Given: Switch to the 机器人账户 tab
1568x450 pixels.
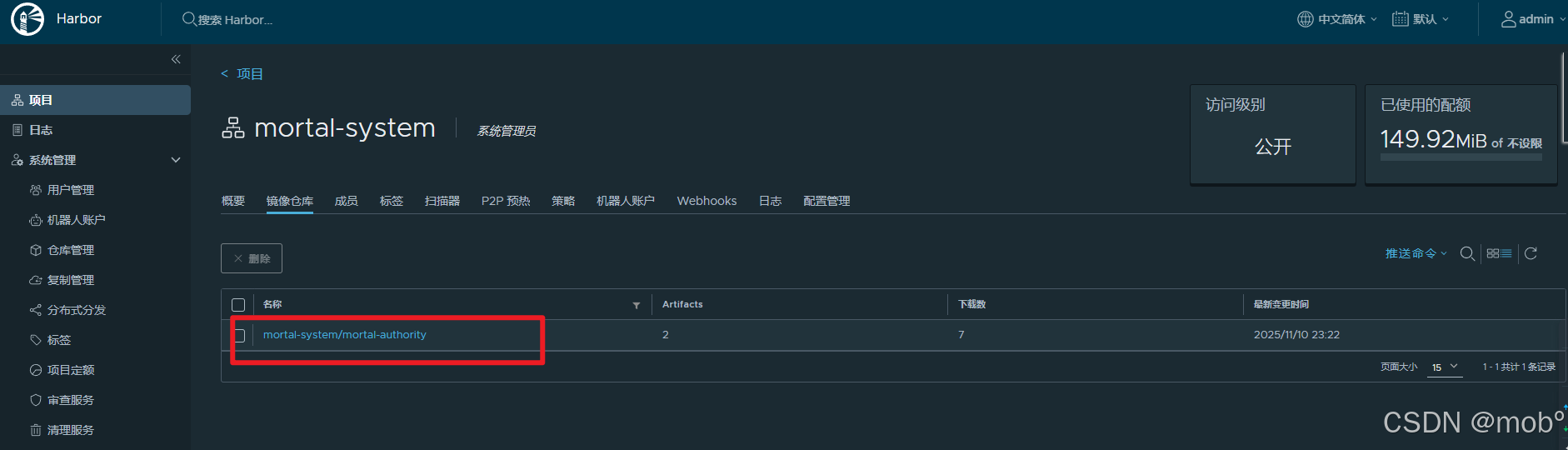Looking at the screenshot, I should pyautogui.click(x=626, y=201).
